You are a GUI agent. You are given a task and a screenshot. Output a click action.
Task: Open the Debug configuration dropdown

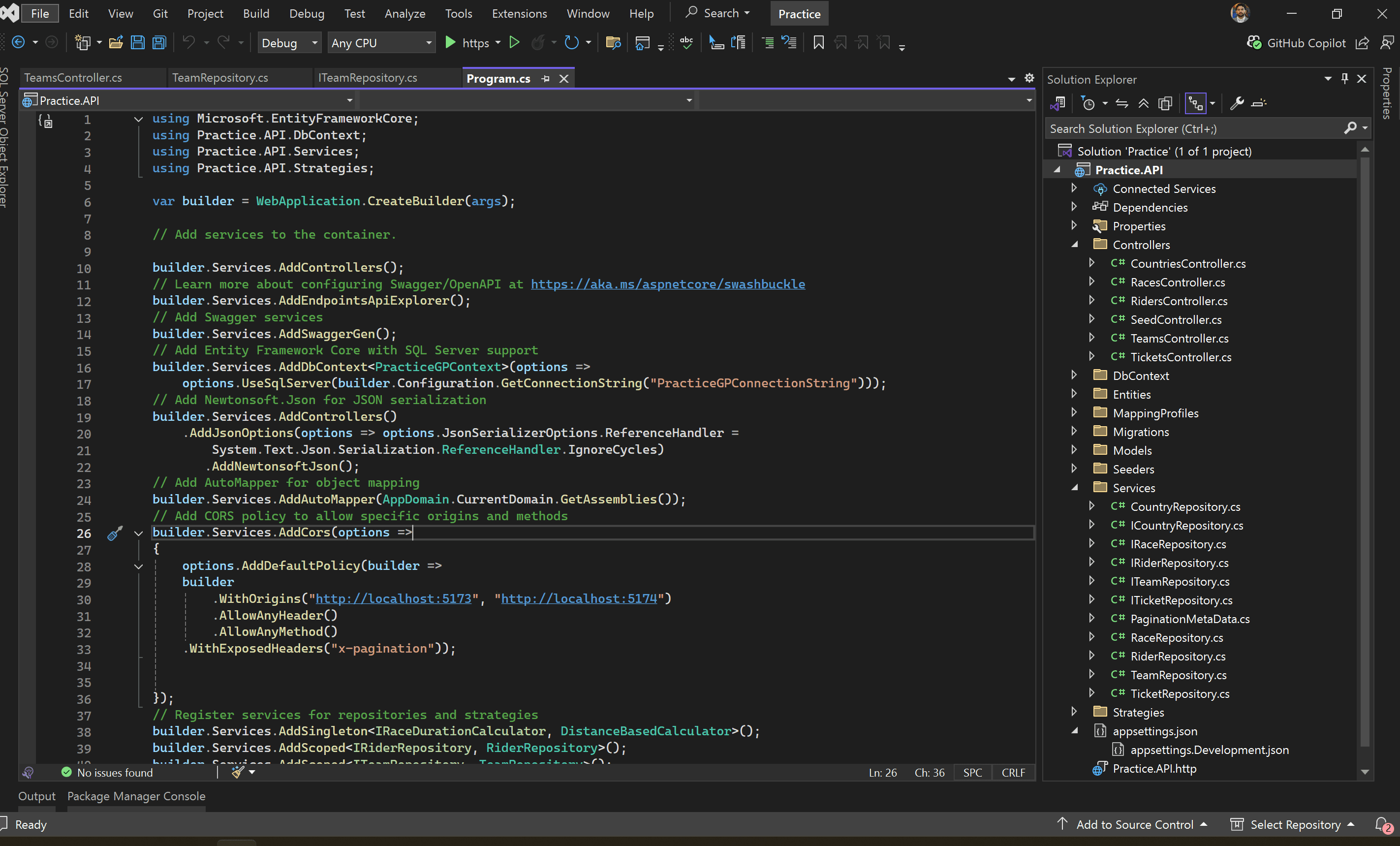coord(289,43)
